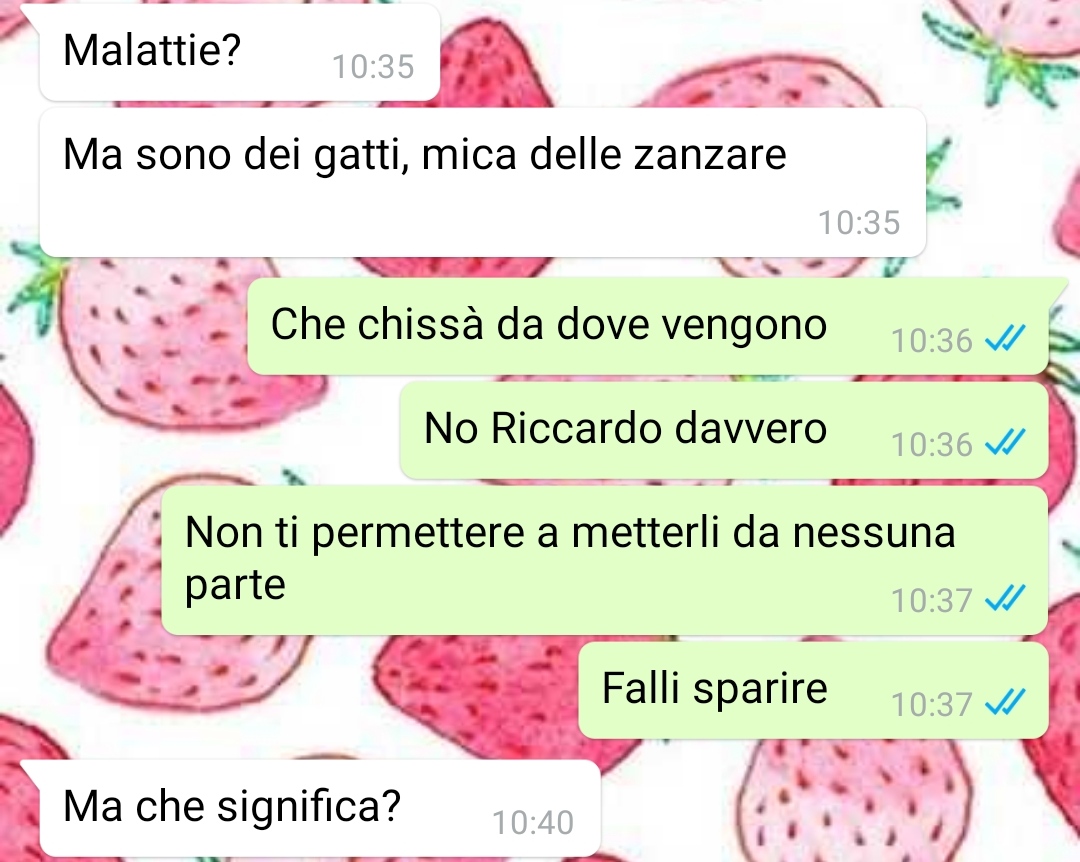The height and width of the screenshot is (862, 1080).
Task: Tap the 10:37 timestamp on 'Non ti permettere' message
Action: (x=931, y=600)
